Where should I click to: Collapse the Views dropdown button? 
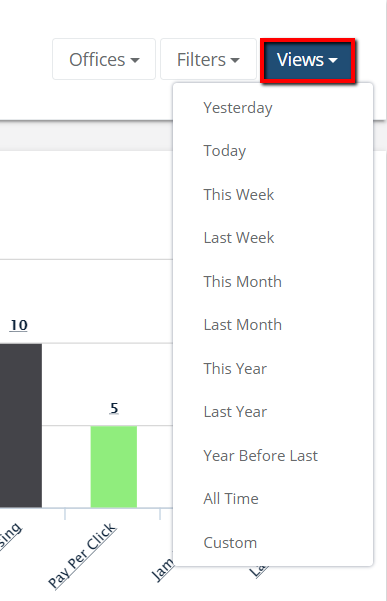308,60
